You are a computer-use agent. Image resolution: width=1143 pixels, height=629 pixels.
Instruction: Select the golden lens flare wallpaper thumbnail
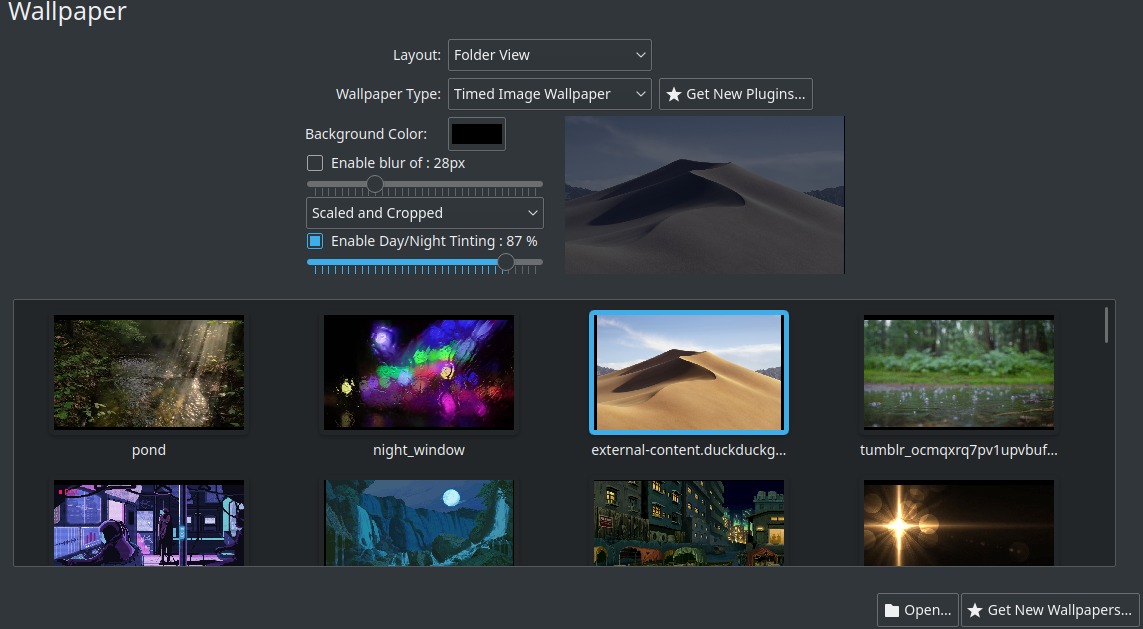tap(959, 523)
